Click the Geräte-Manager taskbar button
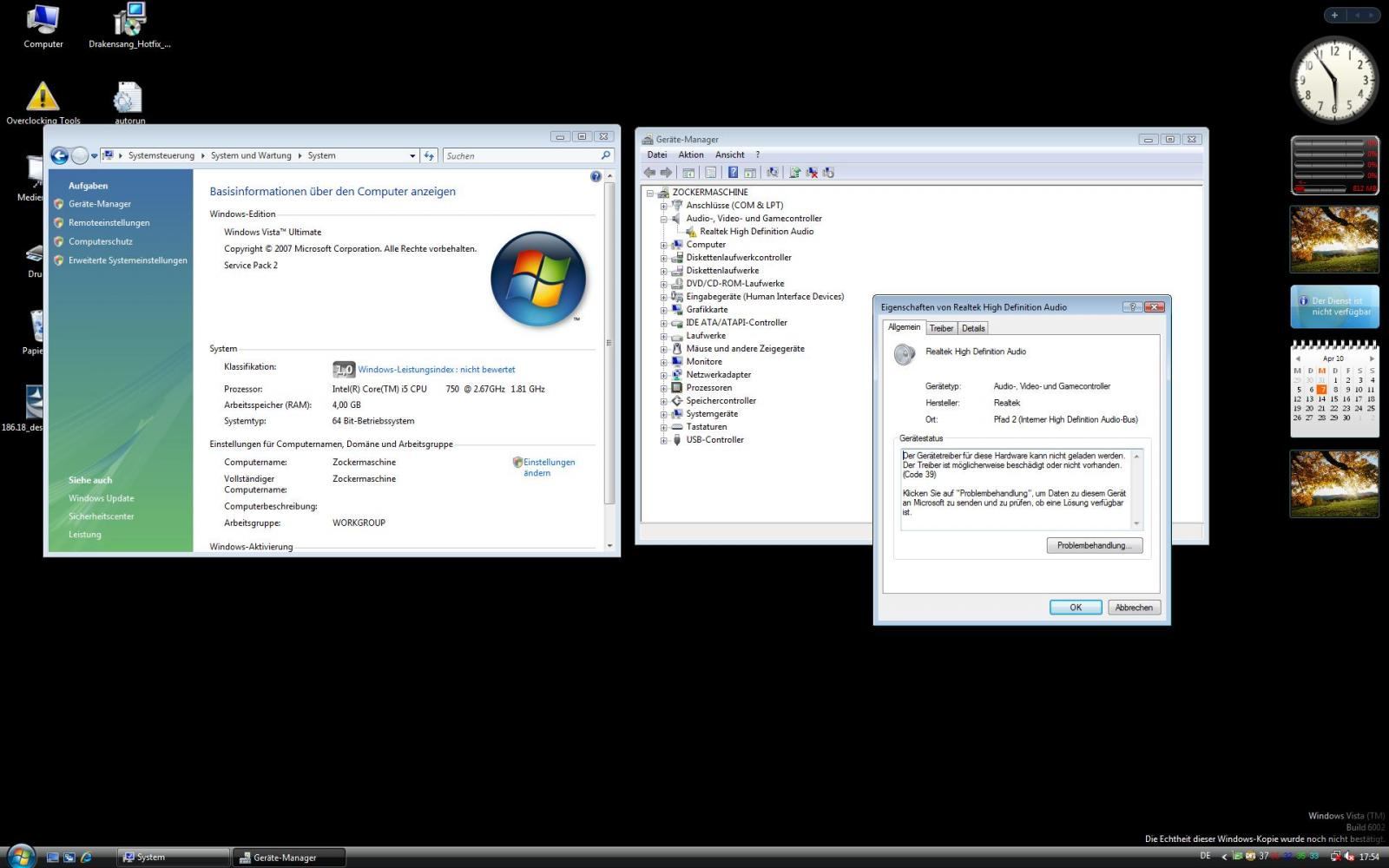The image size is (1389, 868). (x=289, y=857)
